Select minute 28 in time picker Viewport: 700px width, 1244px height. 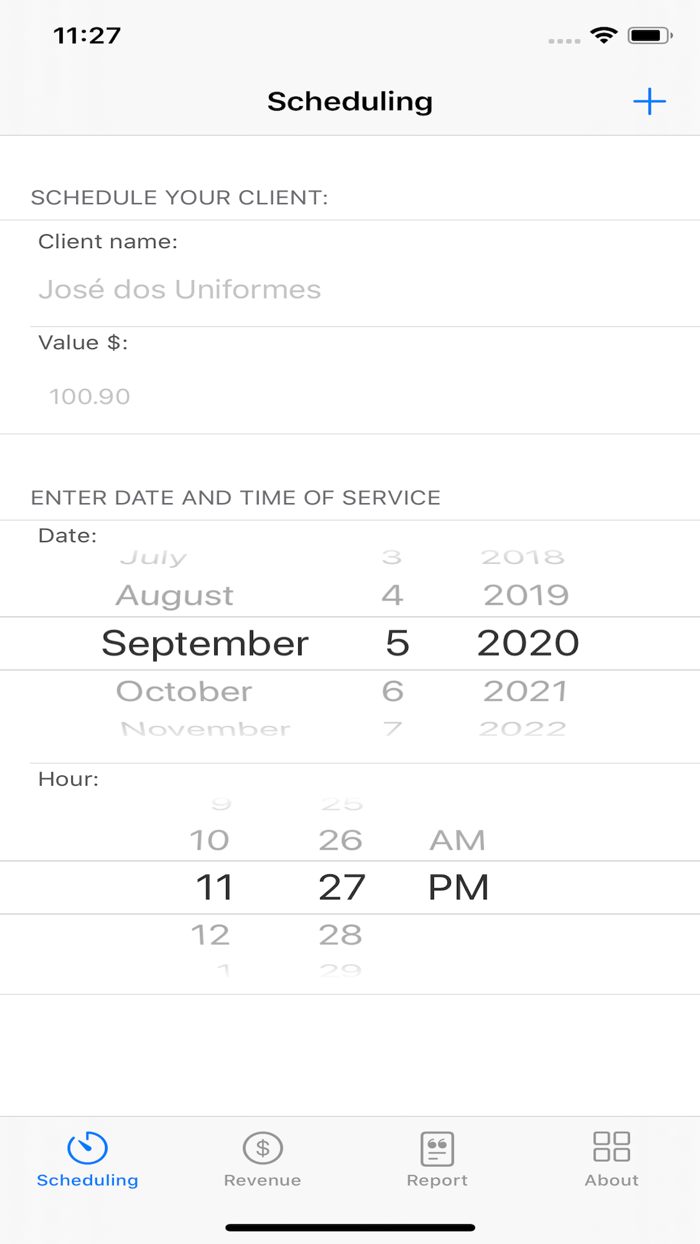pyautogui.click(x=340, y=935)
